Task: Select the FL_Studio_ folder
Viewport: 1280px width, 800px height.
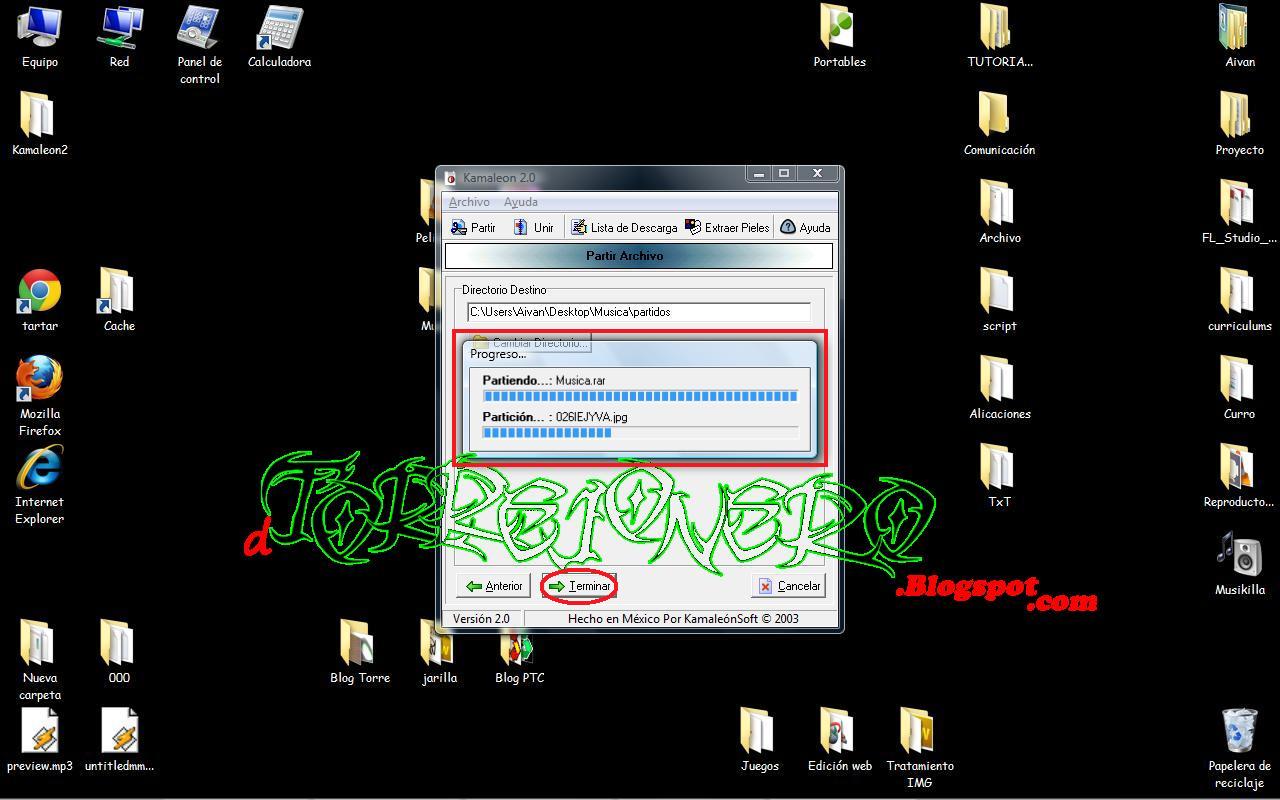Action: pyautogui.click(x=1239, y=212)
